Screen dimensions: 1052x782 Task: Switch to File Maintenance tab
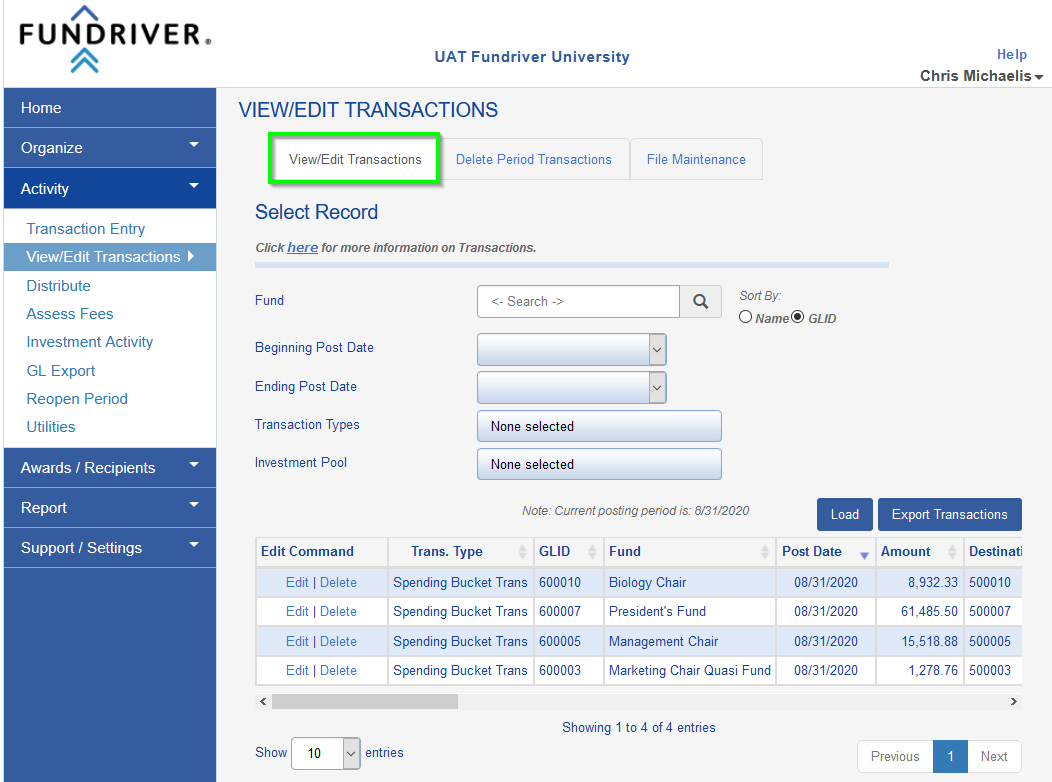[696, 159]
